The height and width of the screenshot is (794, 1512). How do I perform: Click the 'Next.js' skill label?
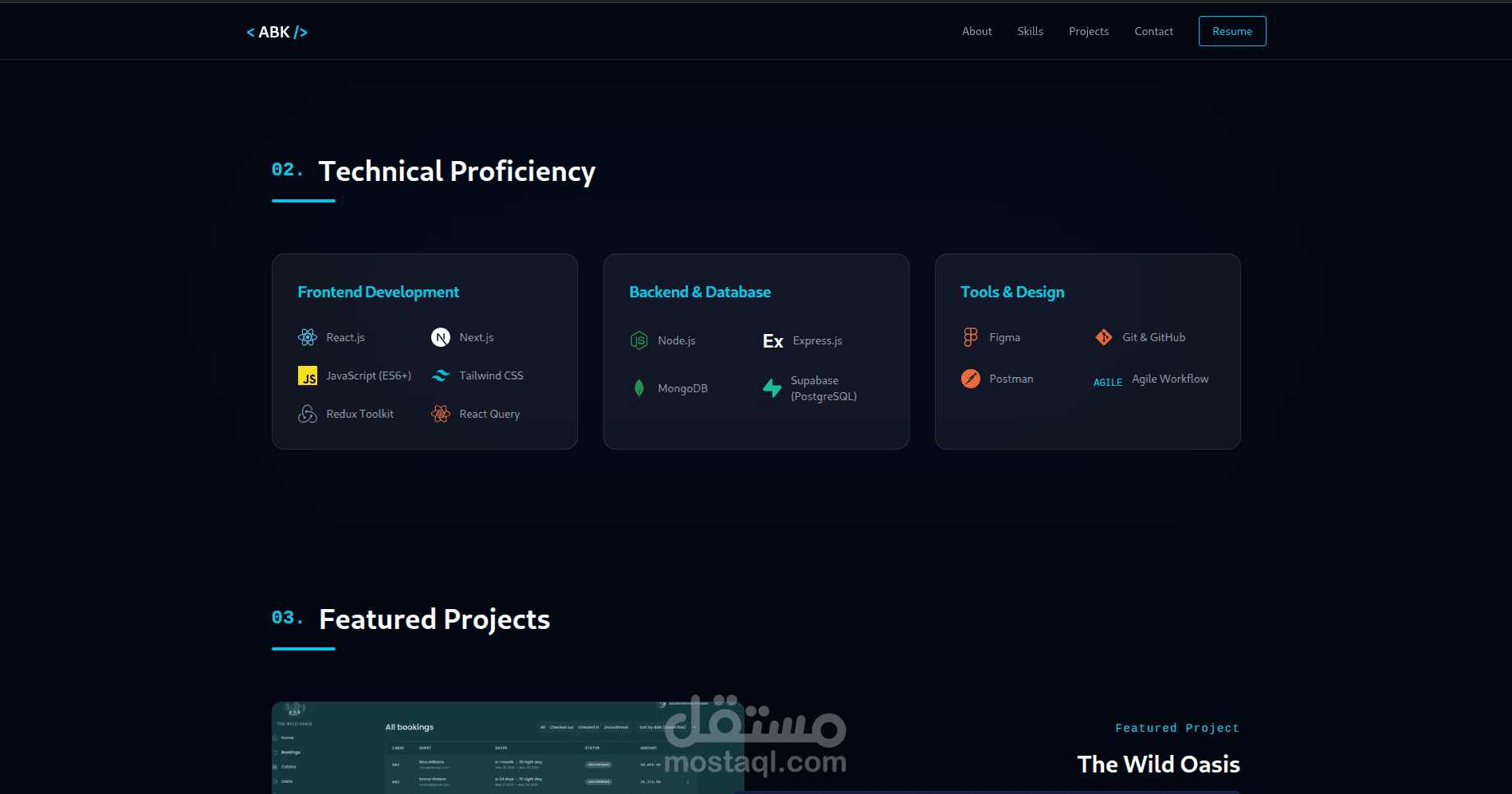[477, 337]
